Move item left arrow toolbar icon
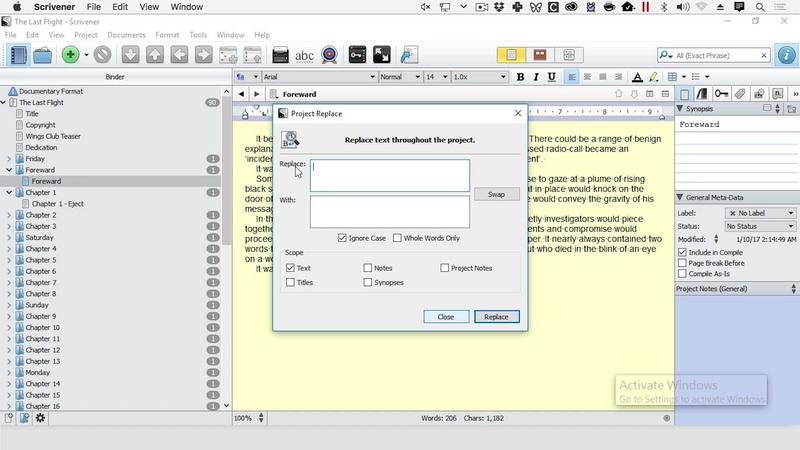 179,55
